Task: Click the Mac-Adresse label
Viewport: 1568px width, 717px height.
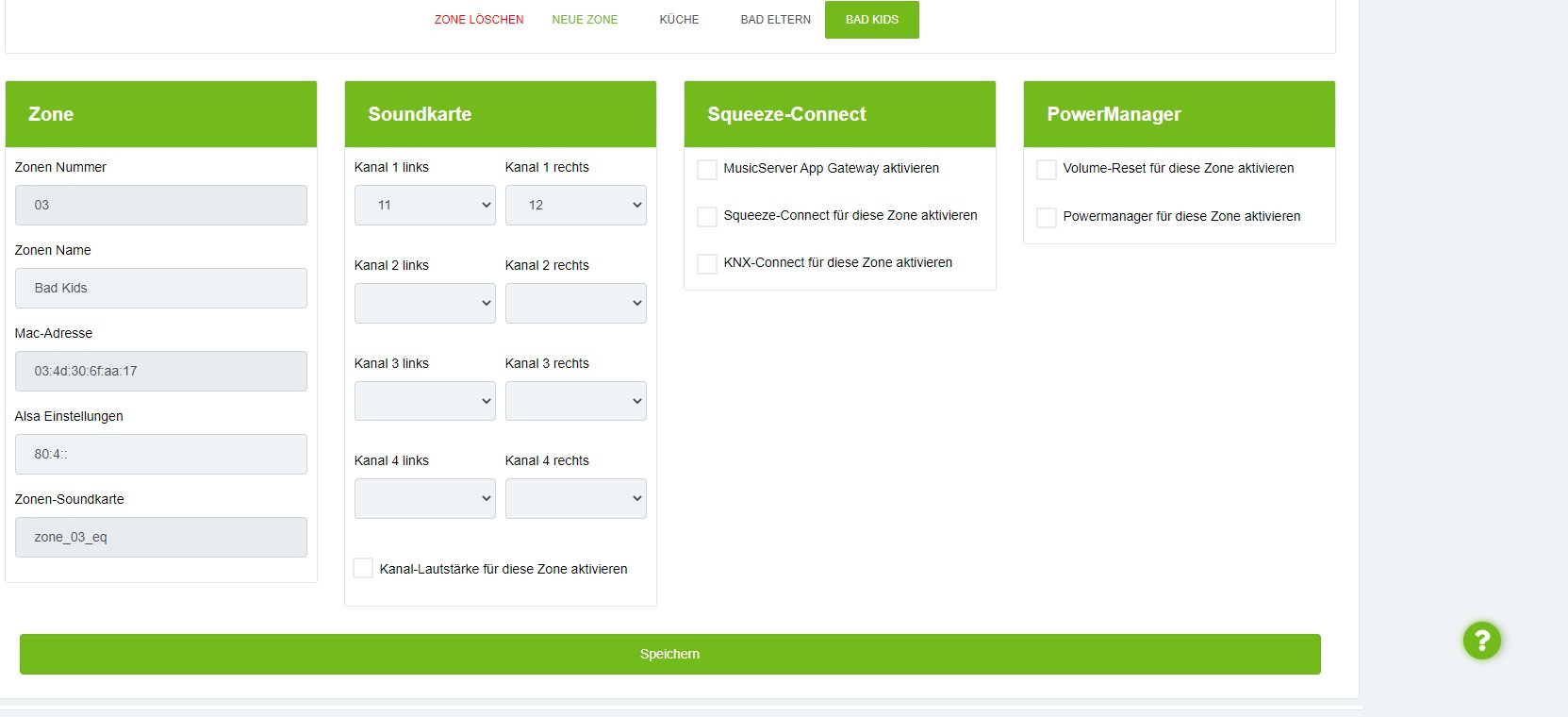Action: (54, 333)
